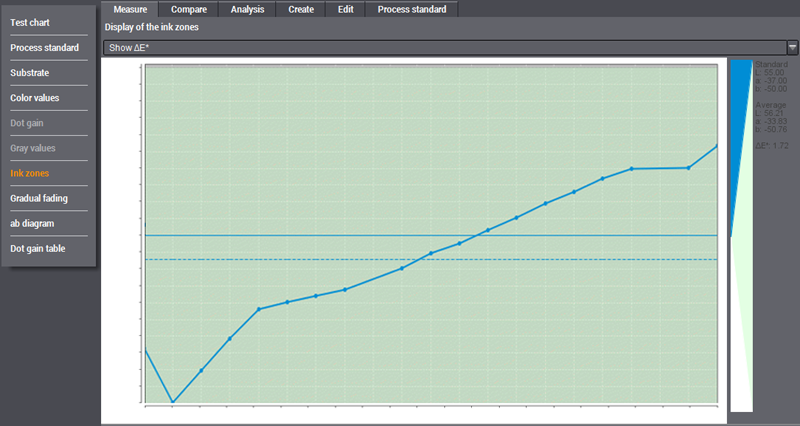Open the Analysis tab
This screenshot has width=800, height=426.
click(x=247, y=9)
